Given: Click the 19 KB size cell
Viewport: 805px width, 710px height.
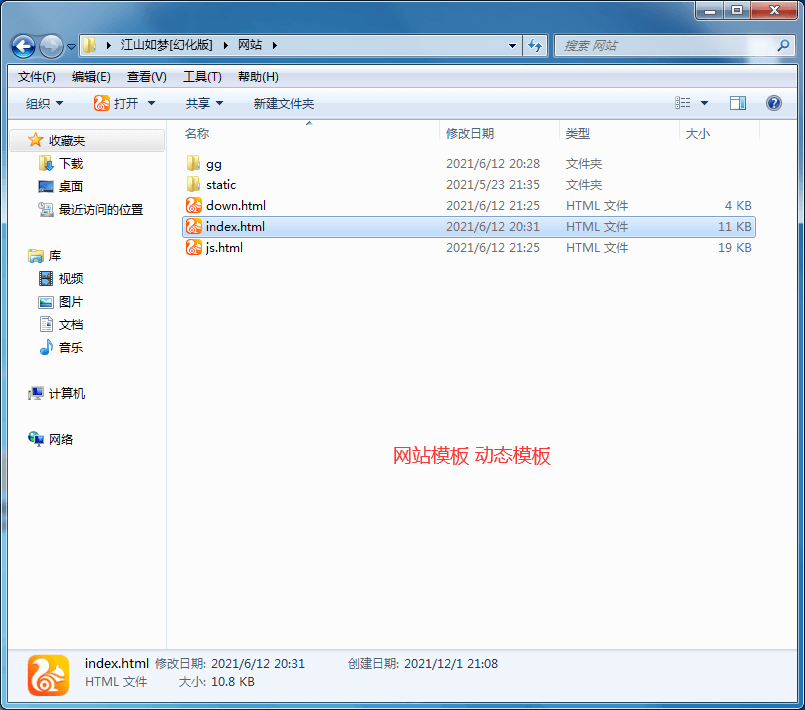Looking at the screenshot, I should tap(735, 248).
